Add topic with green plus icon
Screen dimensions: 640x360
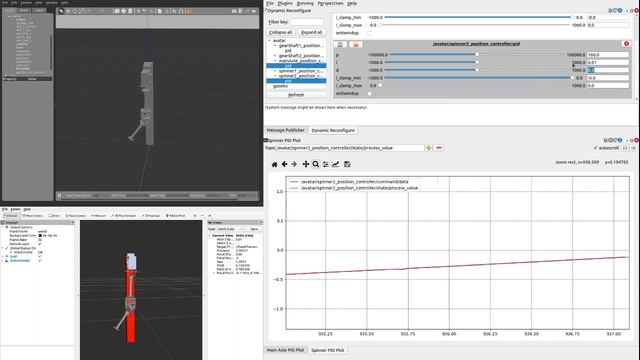coord(429,148)
